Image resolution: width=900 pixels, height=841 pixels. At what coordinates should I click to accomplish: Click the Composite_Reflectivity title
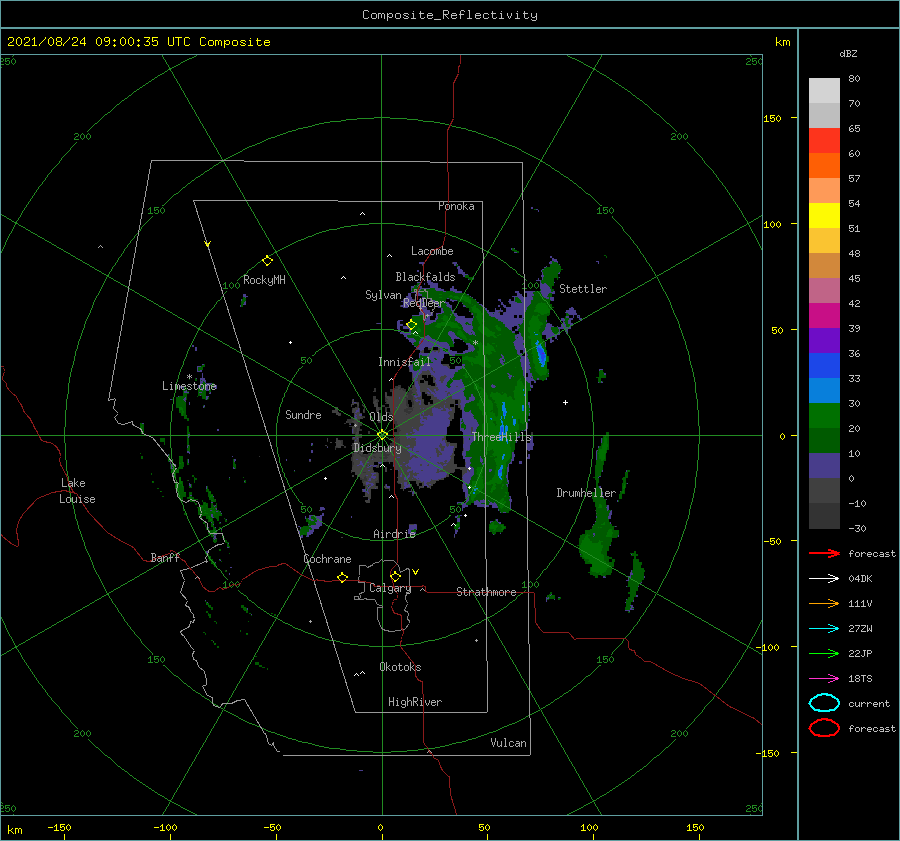tap(450, 15)
